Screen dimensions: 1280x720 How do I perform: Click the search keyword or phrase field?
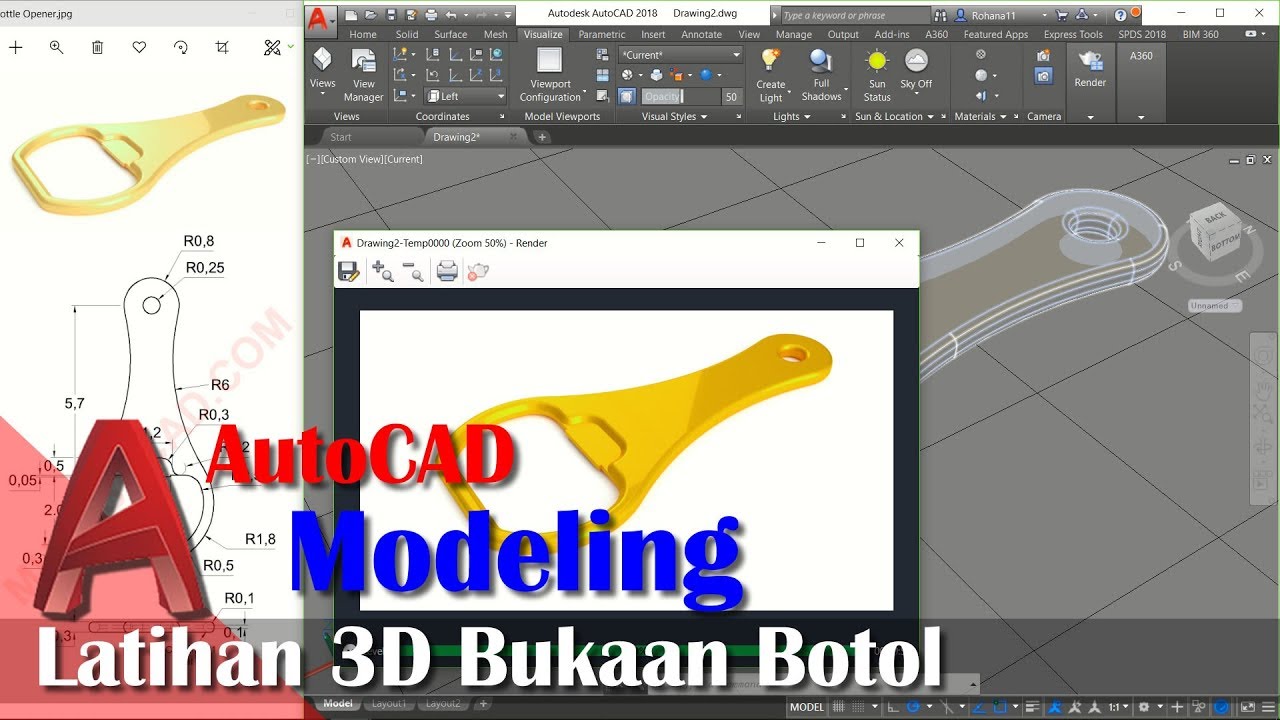click(853, 15)
